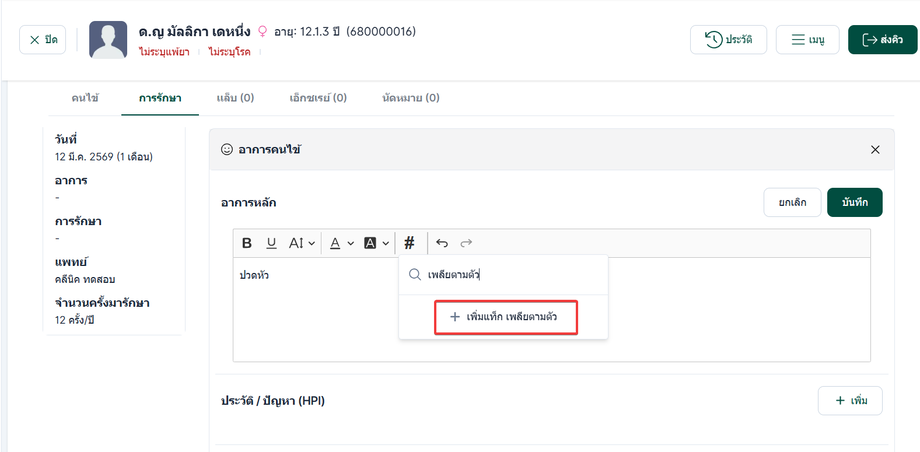Go to the นัดหมาย (0) tab
The height and width of the screenshot is (452, 920).
[411, 98]
